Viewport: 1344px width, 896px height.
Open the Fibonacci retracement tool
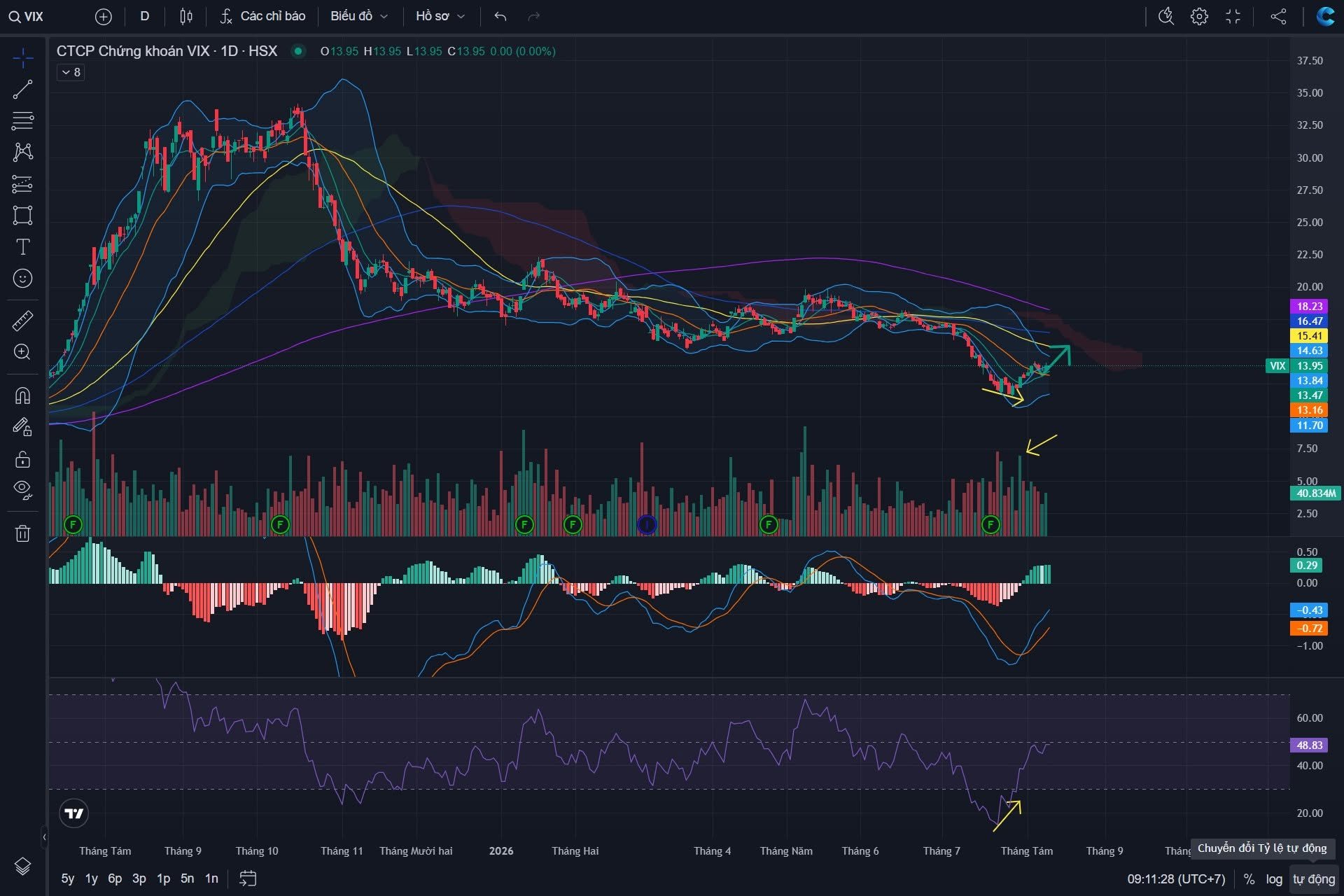pyautogui.click(x=22, y=121)
